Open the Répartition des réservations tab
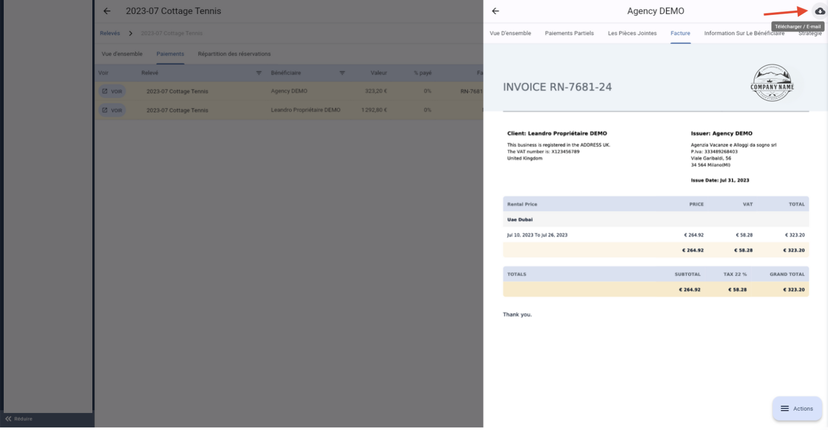This screenshot has height=430, width=828. (x=234, y=54)
